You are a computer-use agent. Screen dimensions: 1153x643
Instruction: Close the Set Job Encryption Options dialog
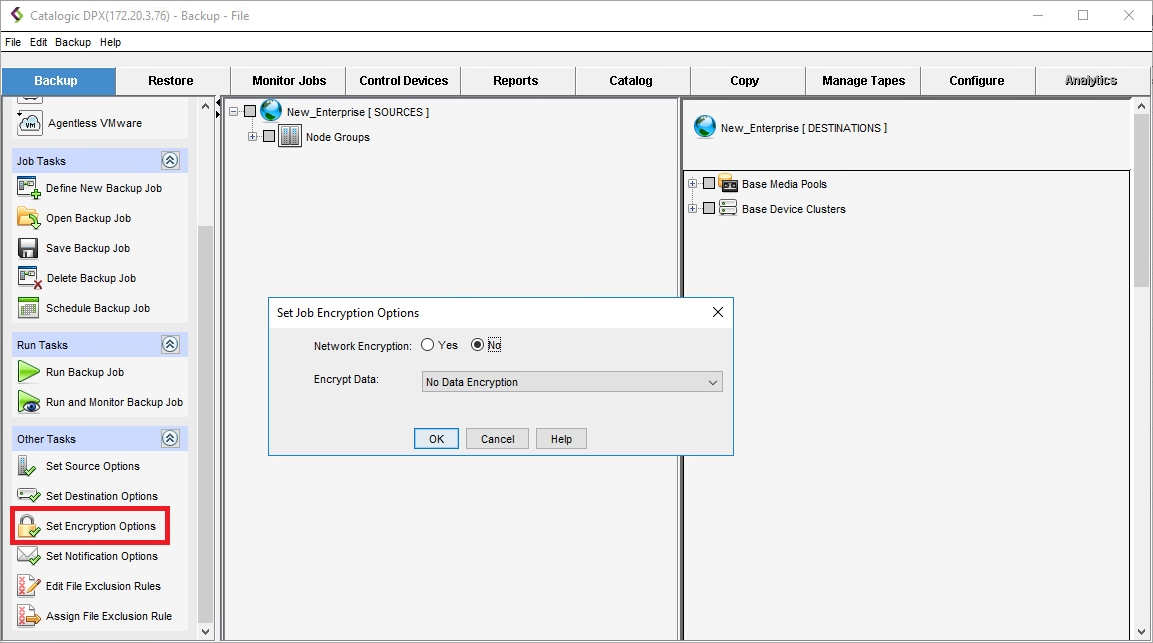click(x=717, y=312)
